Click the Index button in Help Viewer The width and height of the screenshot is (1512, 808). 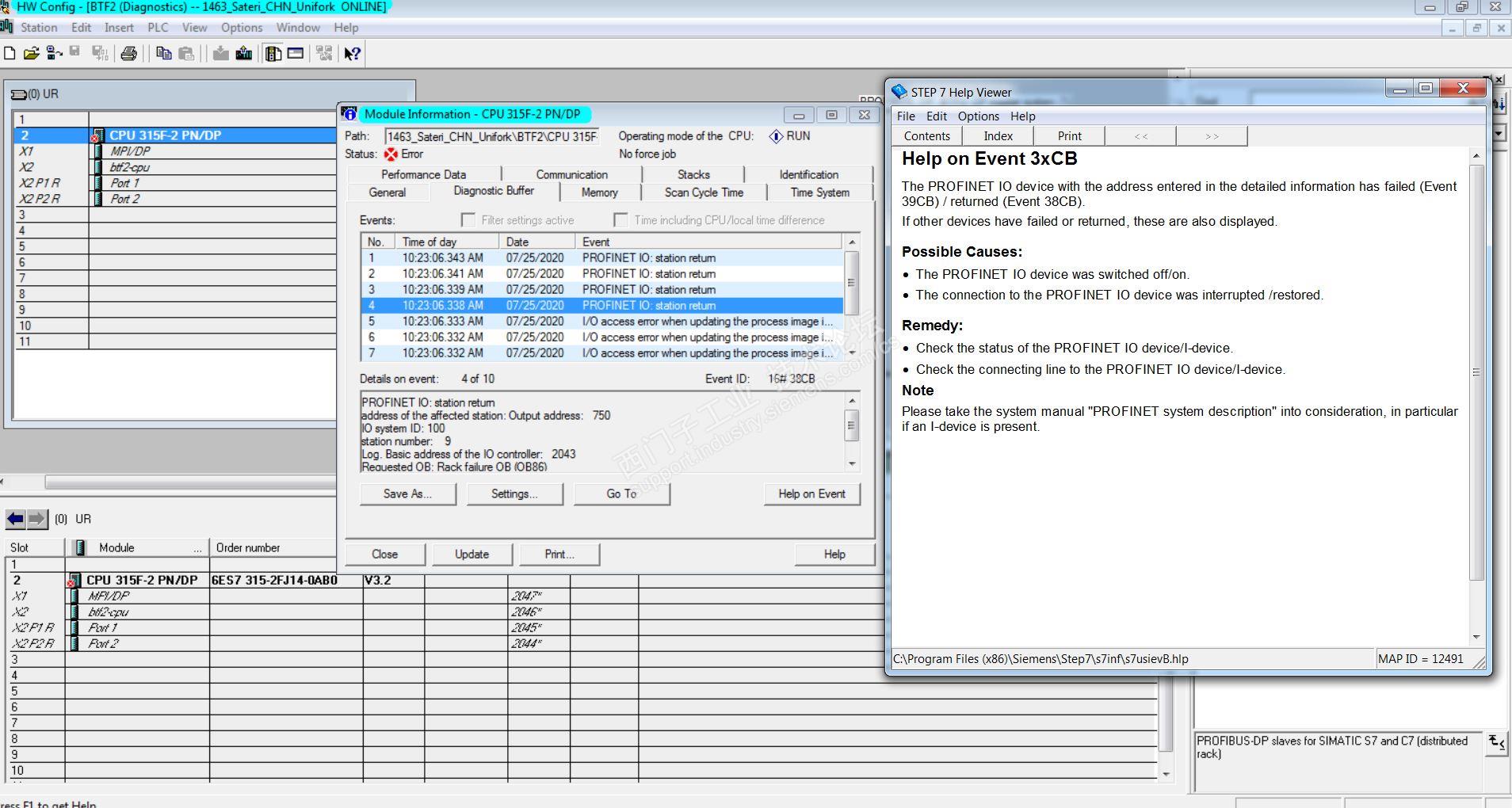click(x=998, y=136)
